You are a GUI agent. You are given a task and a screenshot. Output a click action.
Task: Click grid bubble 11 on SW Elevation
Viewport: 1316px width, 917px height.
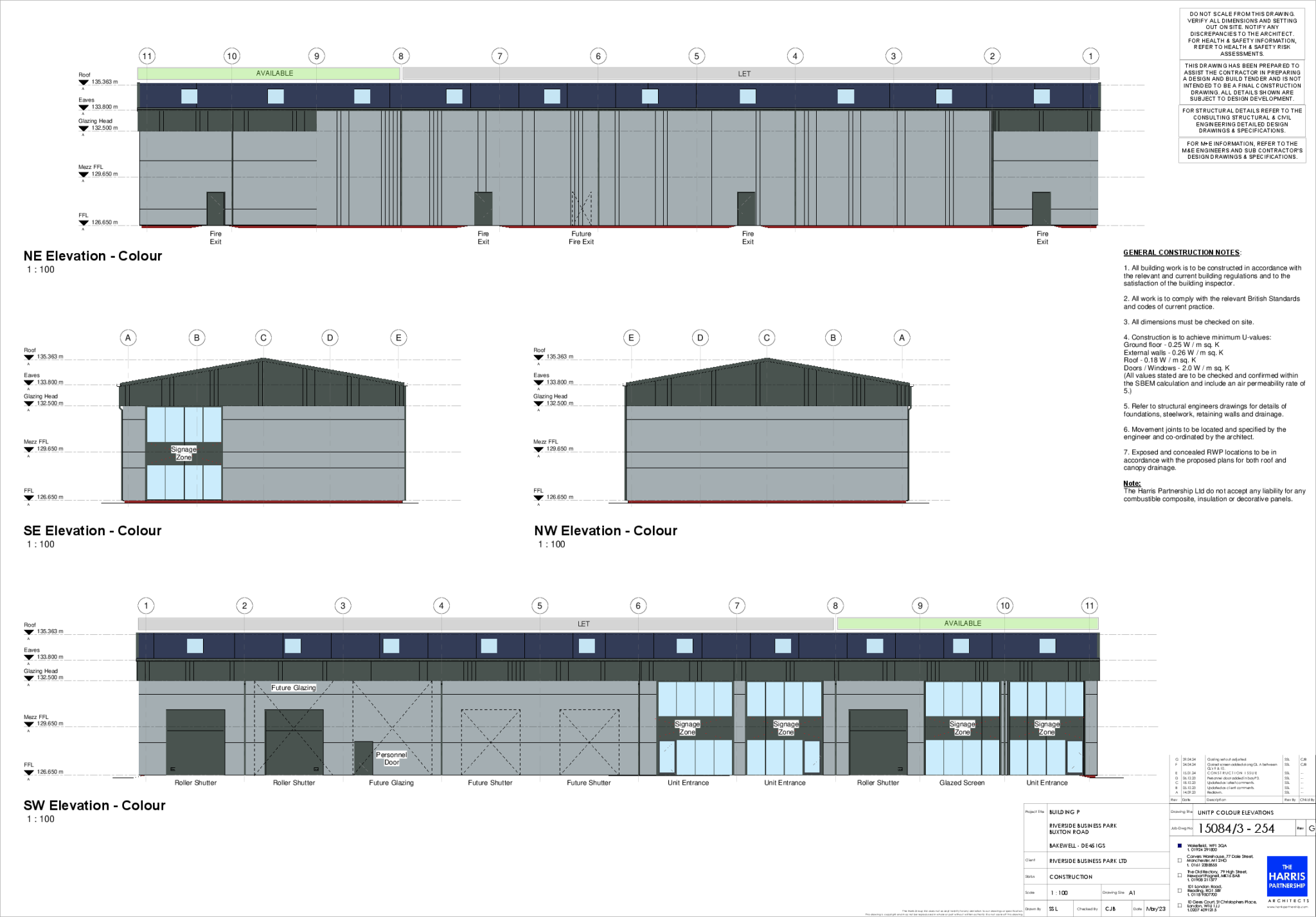[1090, 605]
